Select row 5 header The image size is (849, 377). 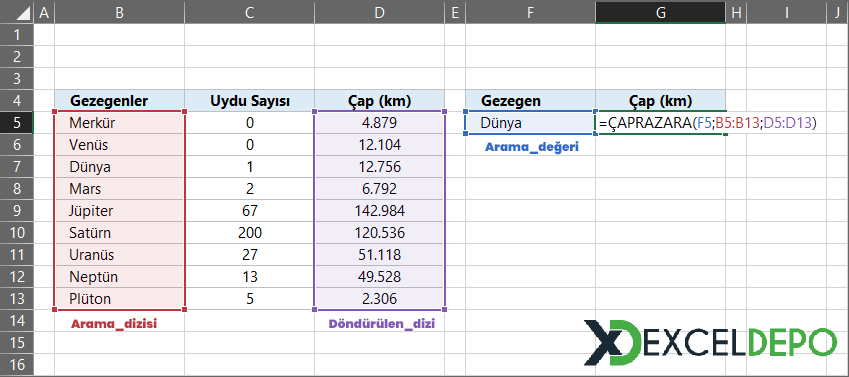tap(17, 123)
